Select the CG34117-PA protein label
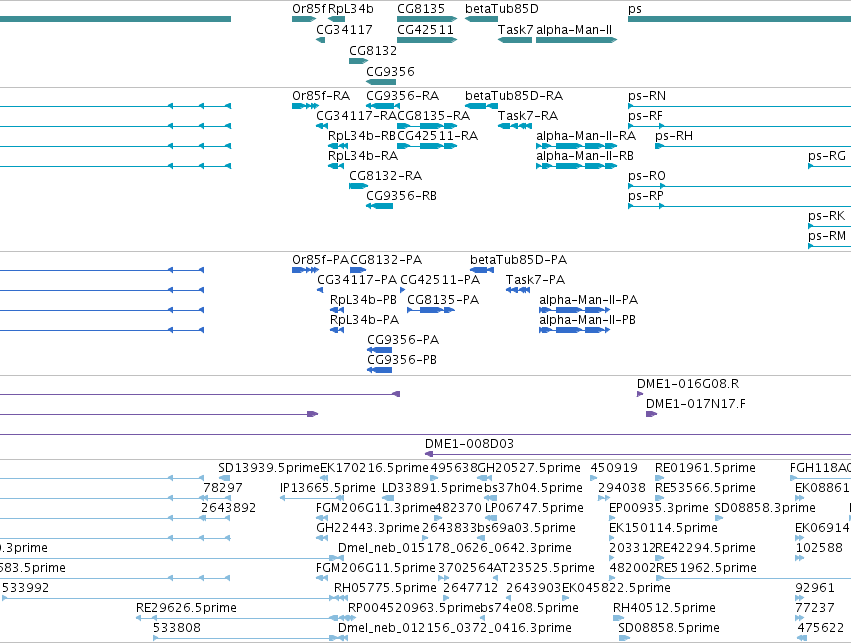Screen dimensions: 851x643 point(357,280)
